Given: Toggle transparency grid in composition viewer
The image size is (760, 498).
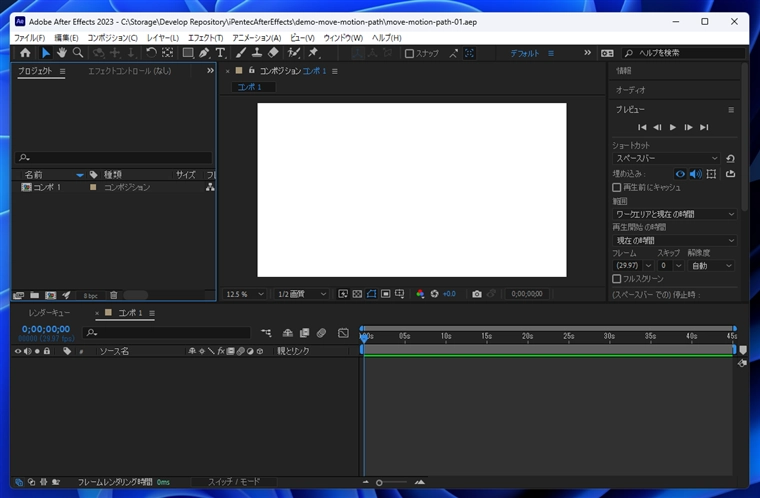Looking at the screenshot, I should point(357,294).
